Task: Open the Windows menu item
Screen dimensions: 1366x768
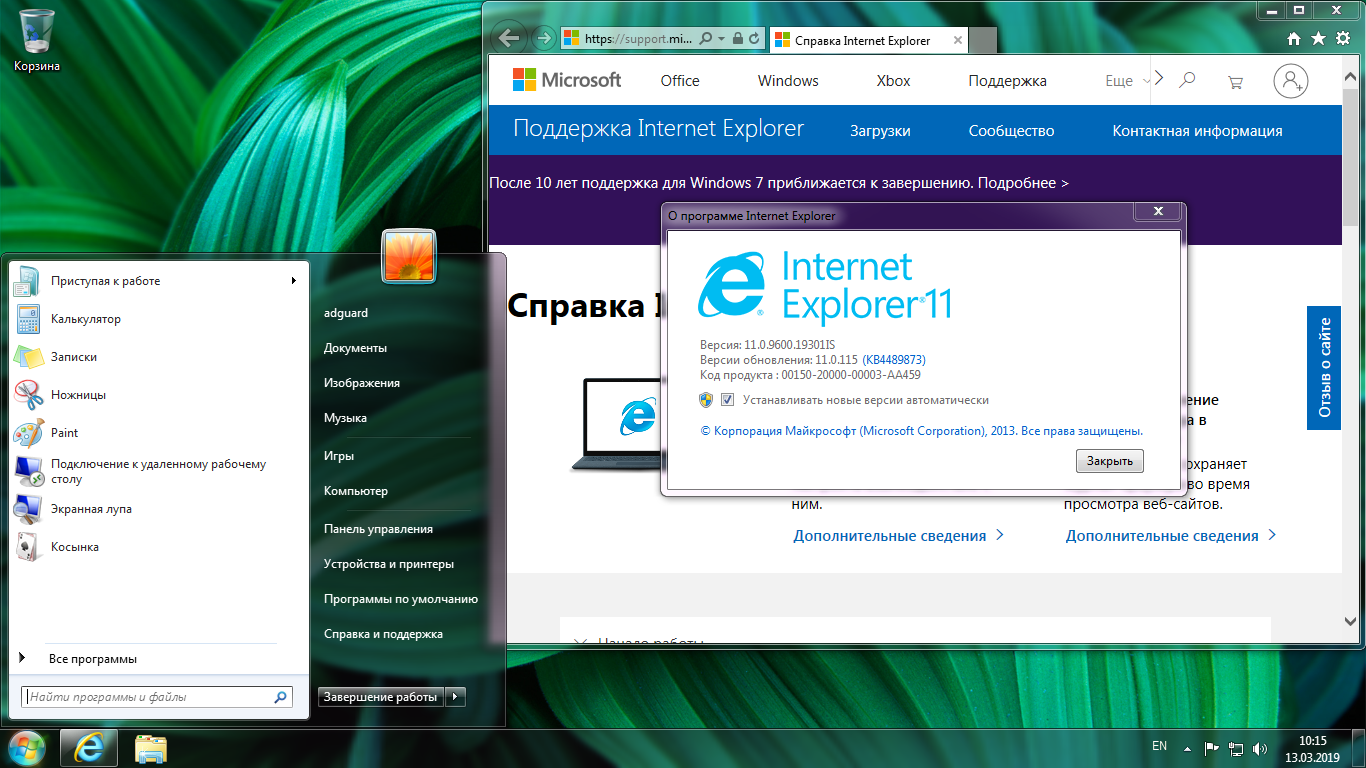Action: coord(788,81)
